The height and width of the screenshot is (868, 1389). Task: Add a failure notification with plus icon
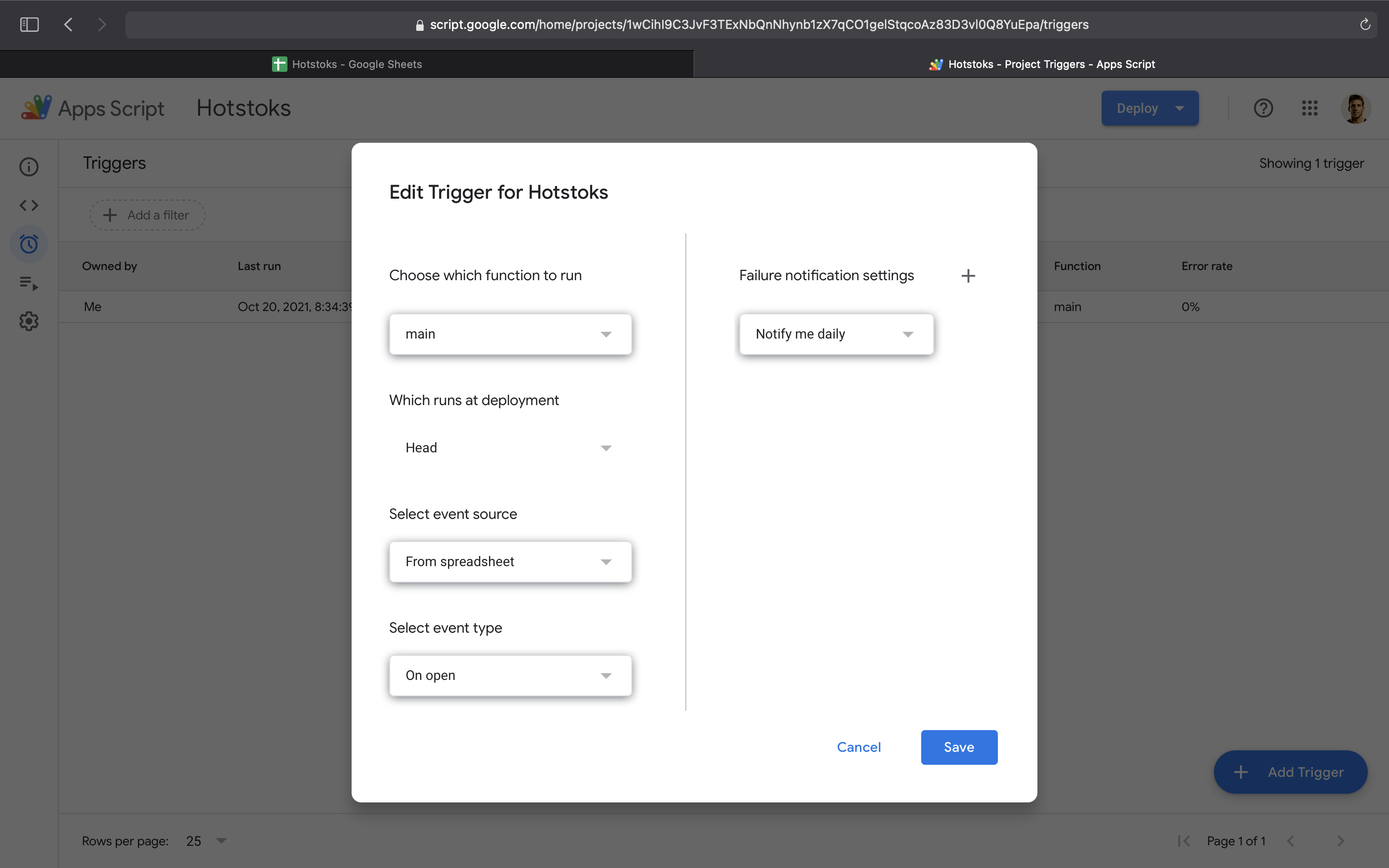(x=967, y=275)
